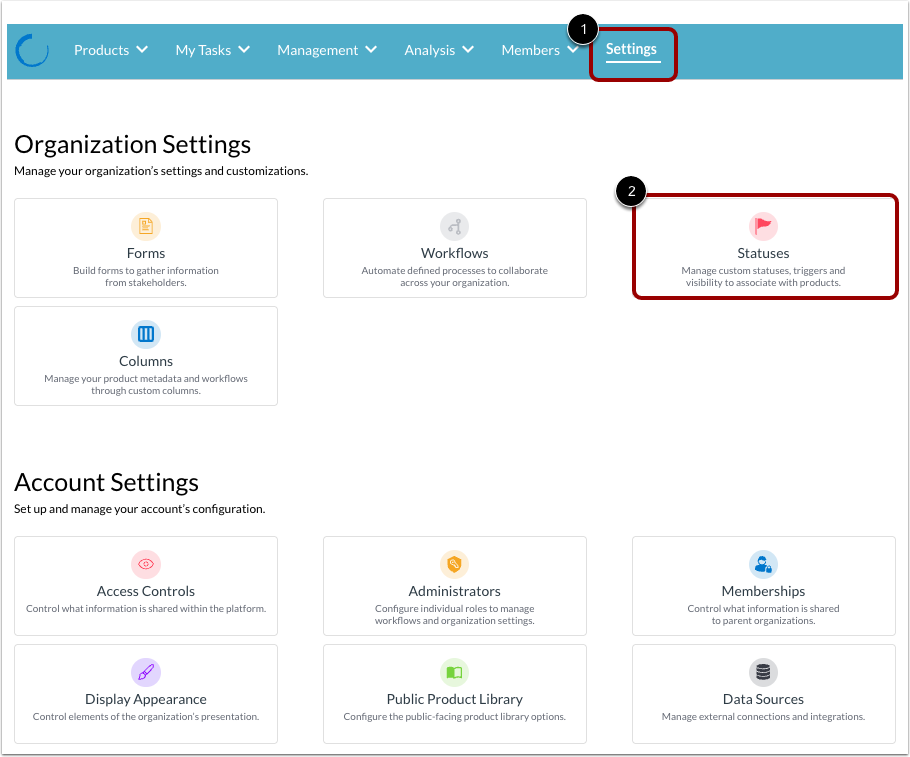Select the Workflows gear icon
The width and height of the screenshot is (910, 757).
click(454, 226)
